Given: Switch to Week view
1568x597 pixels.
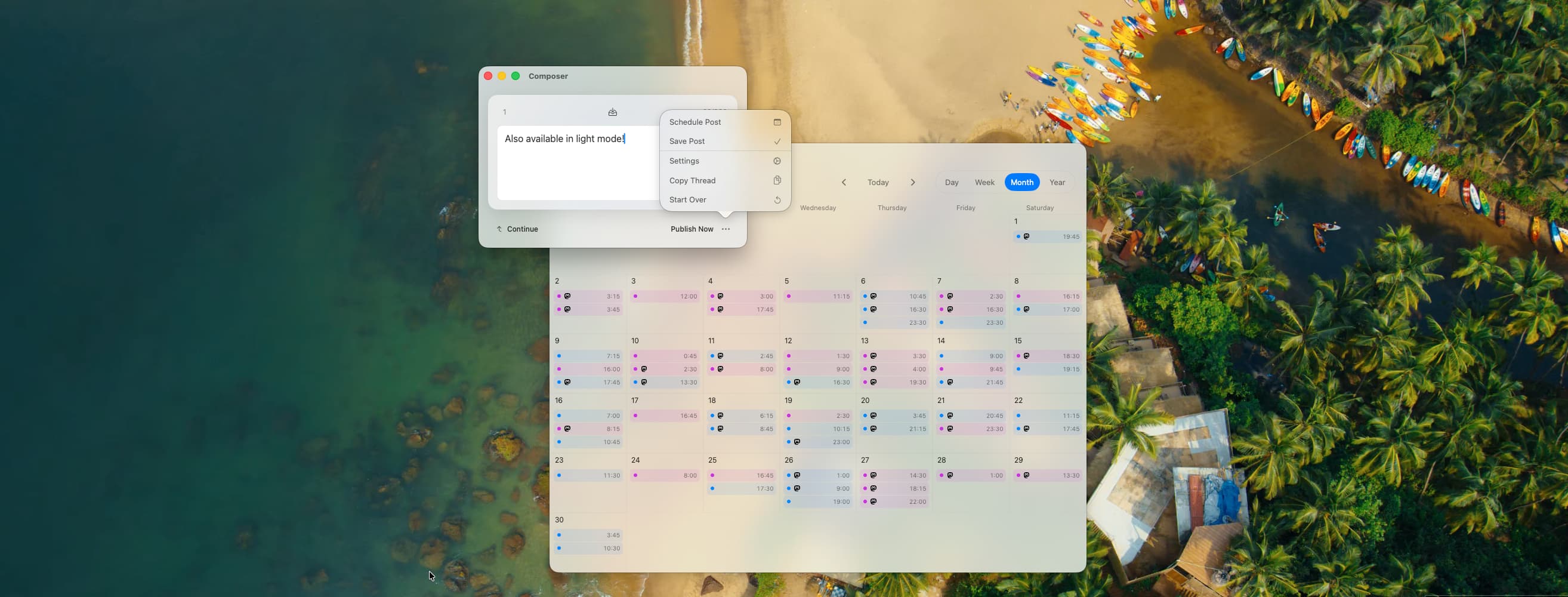Looking at the screenshot, I should tap(984, 181).
